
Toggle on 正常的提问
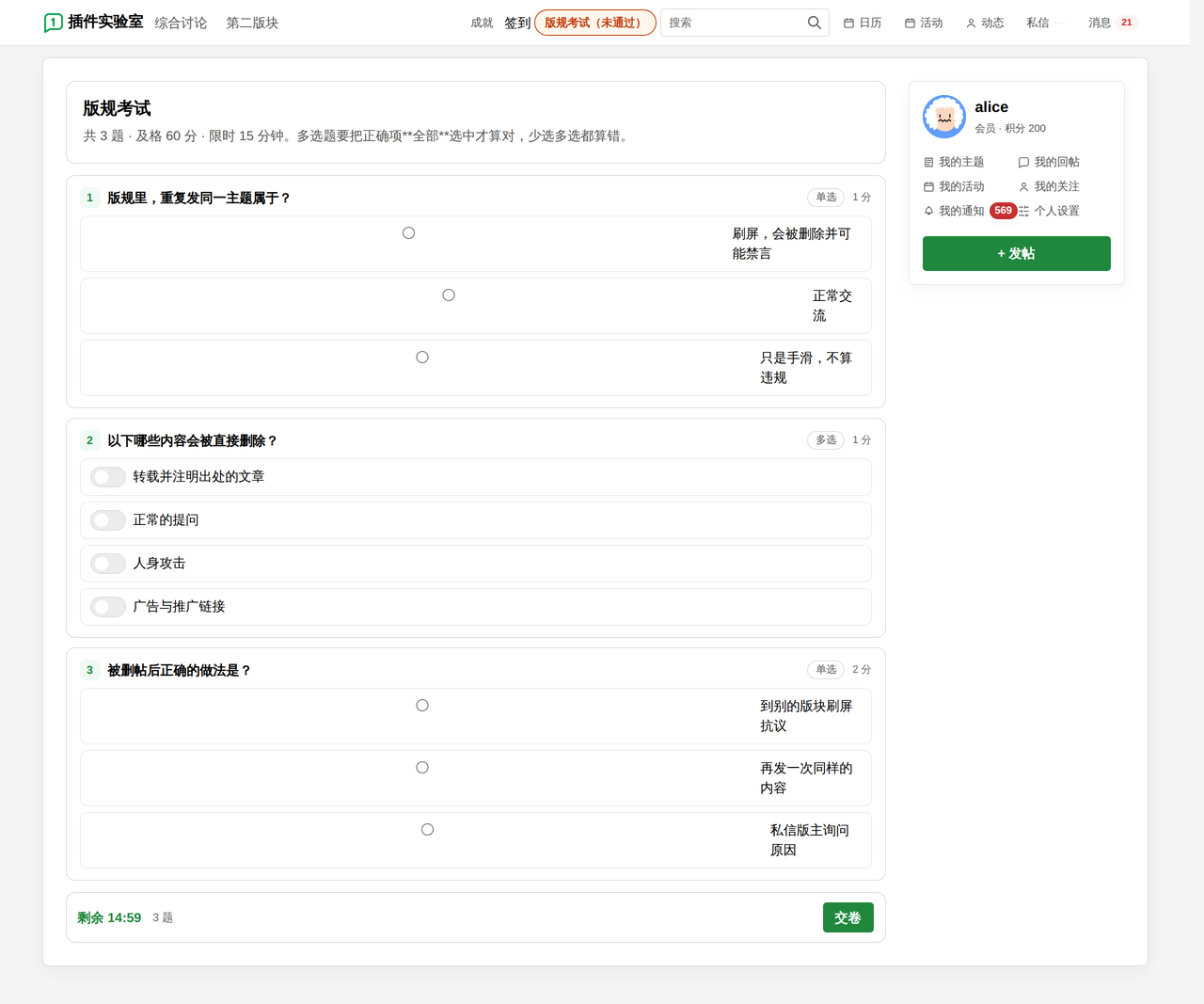click(108, 520)
